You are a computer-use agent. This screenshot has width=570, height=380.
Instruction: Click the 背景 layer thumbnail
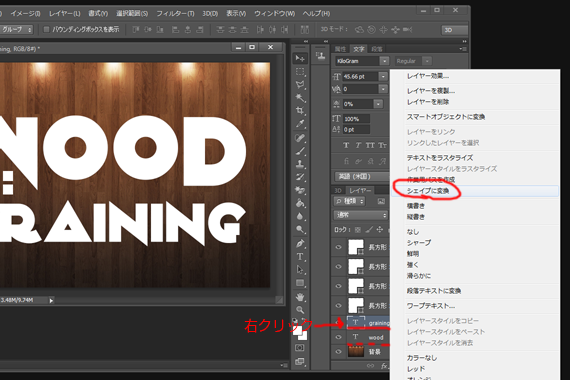tap(356, 351)
